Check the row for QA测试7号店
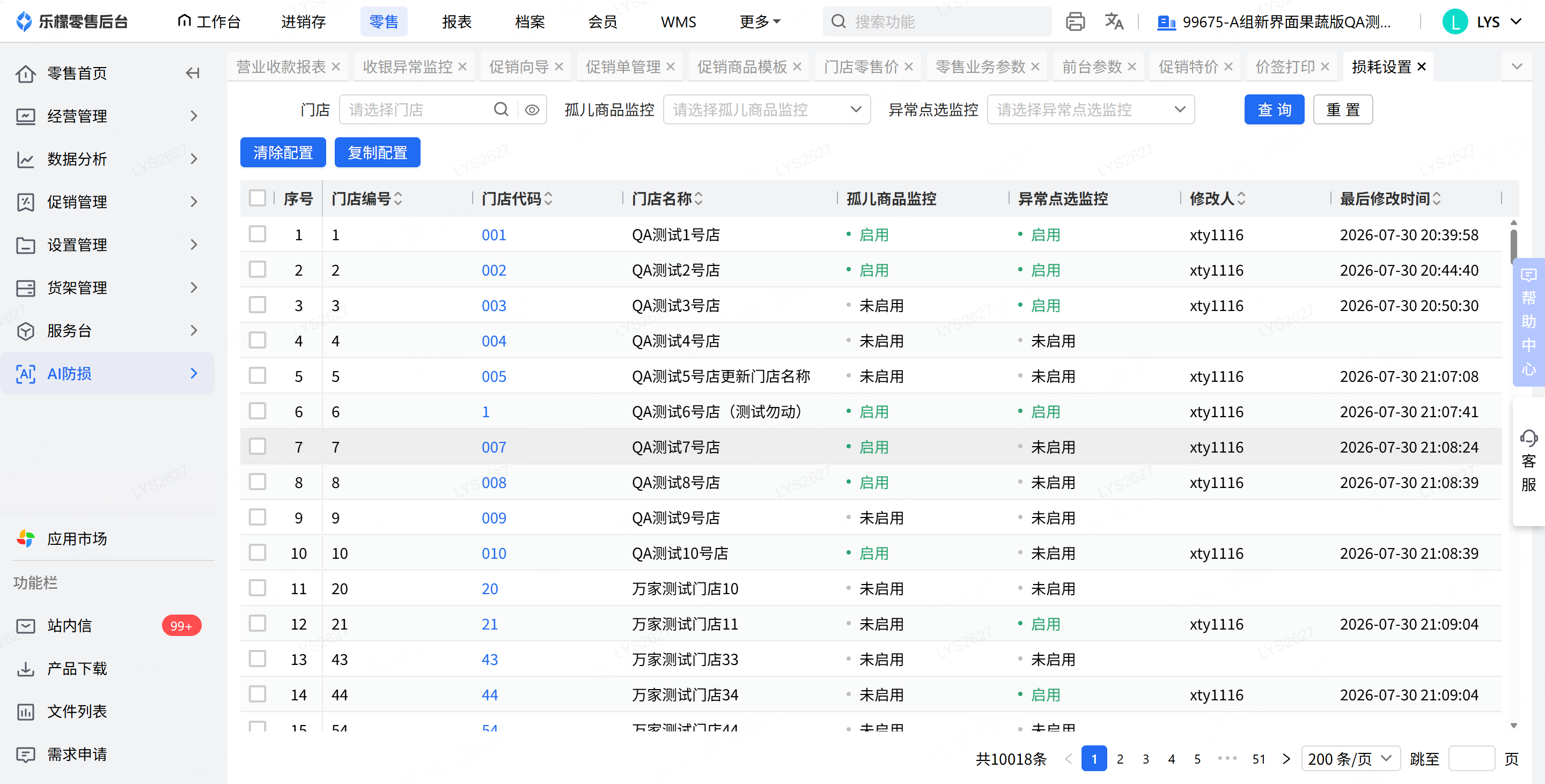 pyautogui.click(x=257, y=446)
